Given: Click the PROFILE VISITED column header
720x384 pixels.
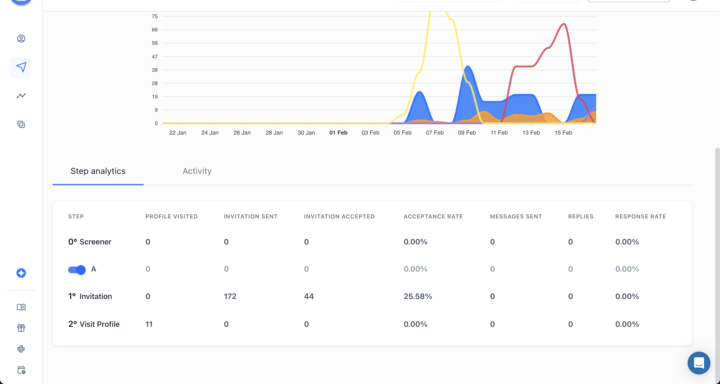Looking at the screenshot, I should (x=171, y=216).
